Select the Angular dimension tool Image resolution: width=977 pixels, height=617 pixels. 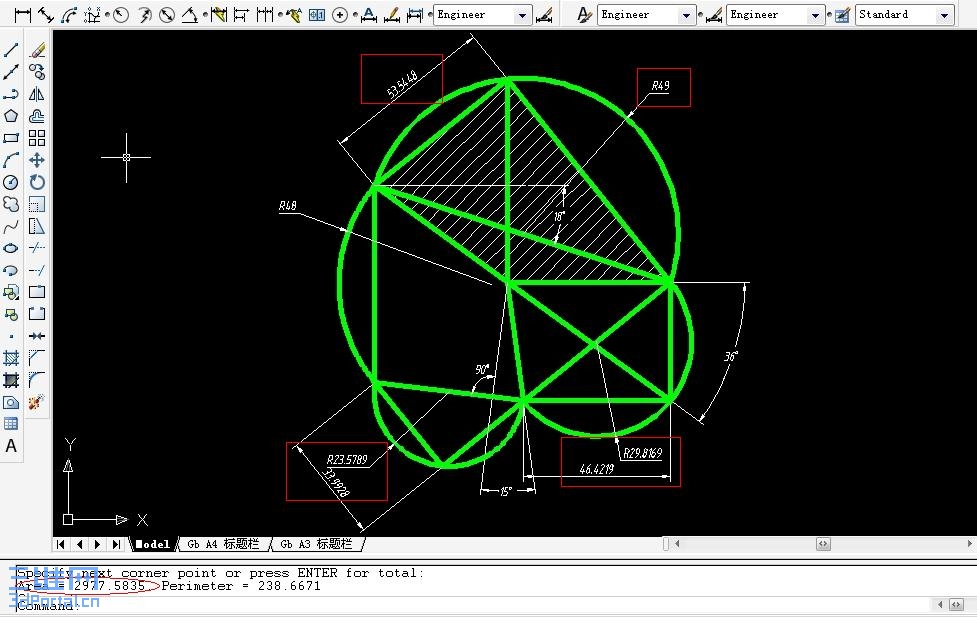[189, 15]
